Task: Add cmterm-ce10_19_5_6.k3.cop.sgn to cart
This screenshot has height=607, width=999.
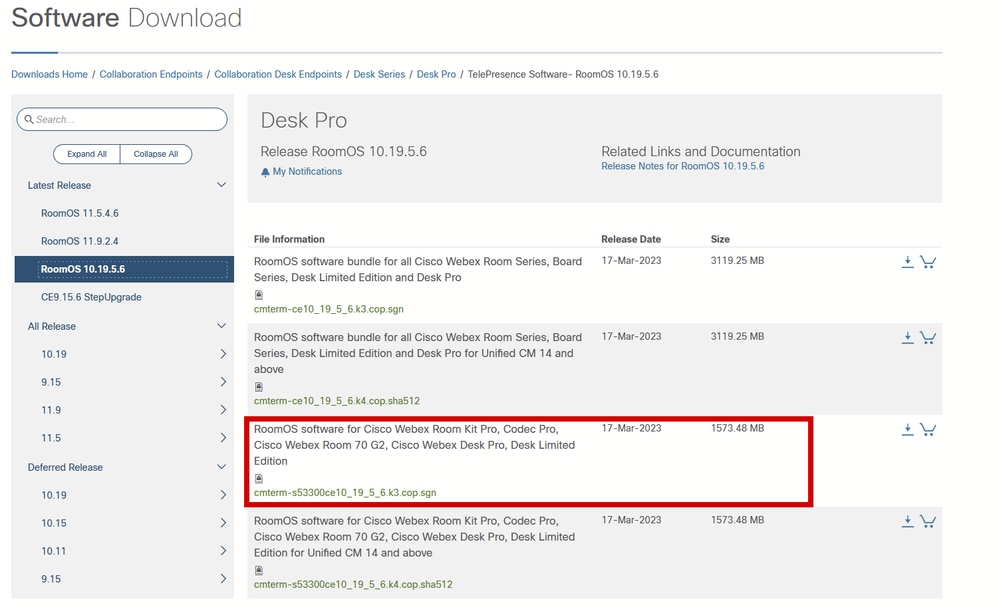Action: pos(928,262)
